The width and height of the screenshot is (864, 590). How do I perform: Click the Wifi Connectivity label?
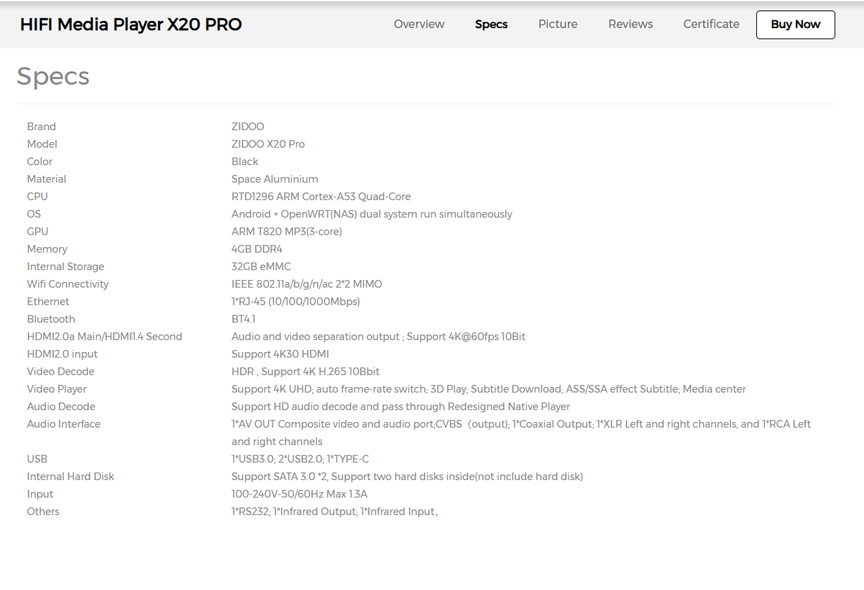(x=68, y=284)
